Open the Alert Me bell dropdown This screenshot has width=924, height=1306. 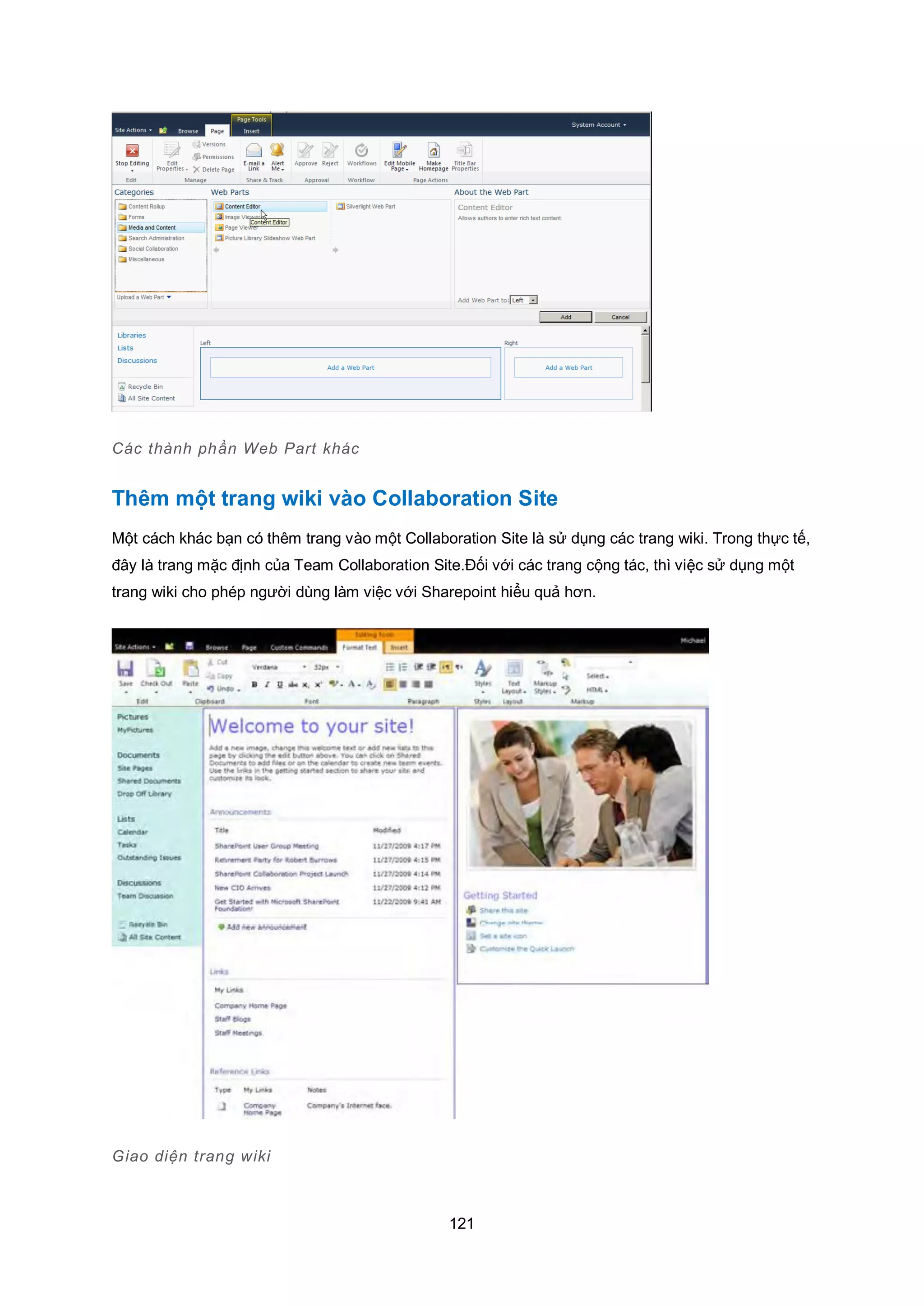277,157
